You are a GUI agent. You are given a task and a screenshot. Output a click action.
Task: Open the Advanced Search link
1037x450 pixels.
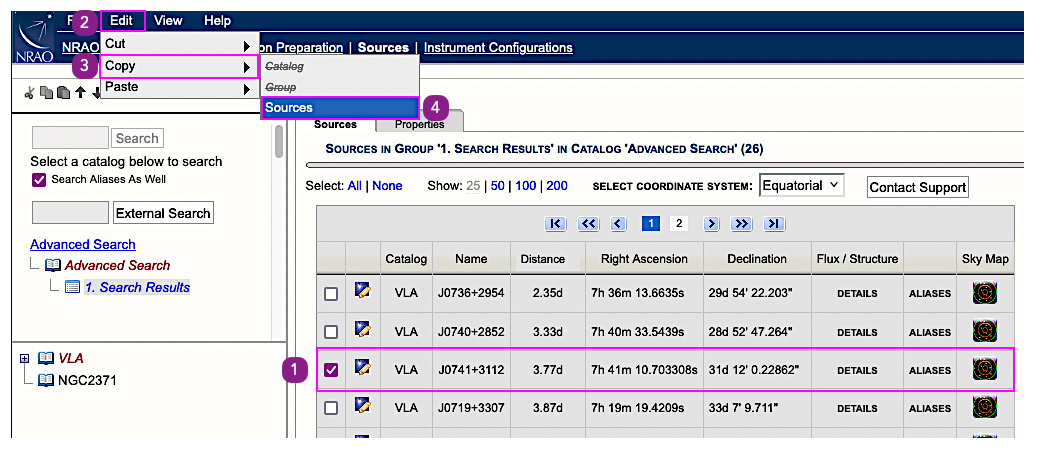point(83,244)
